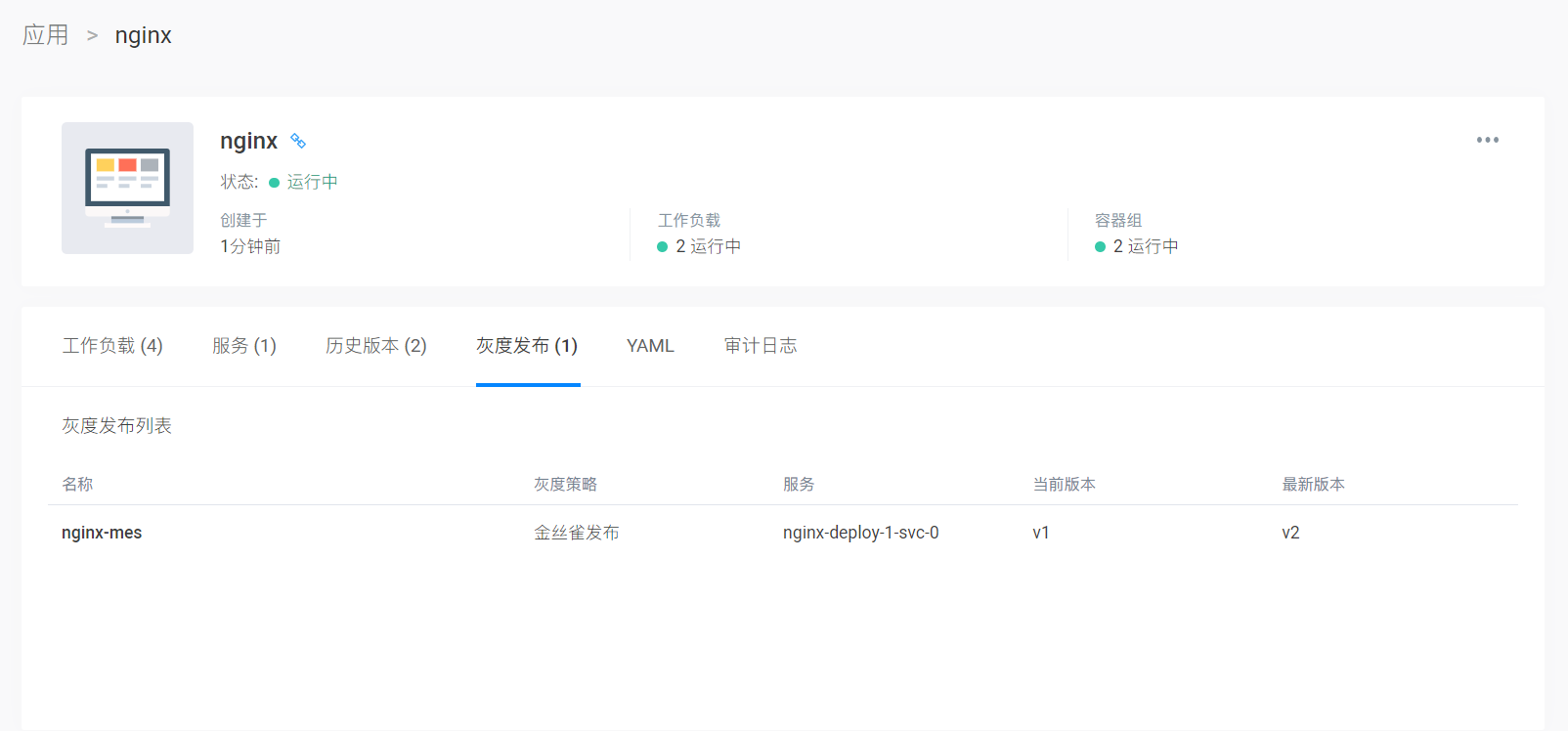Open the three-dot more actions menu
1568x731 pixels.
click(x=1487, y=140)
